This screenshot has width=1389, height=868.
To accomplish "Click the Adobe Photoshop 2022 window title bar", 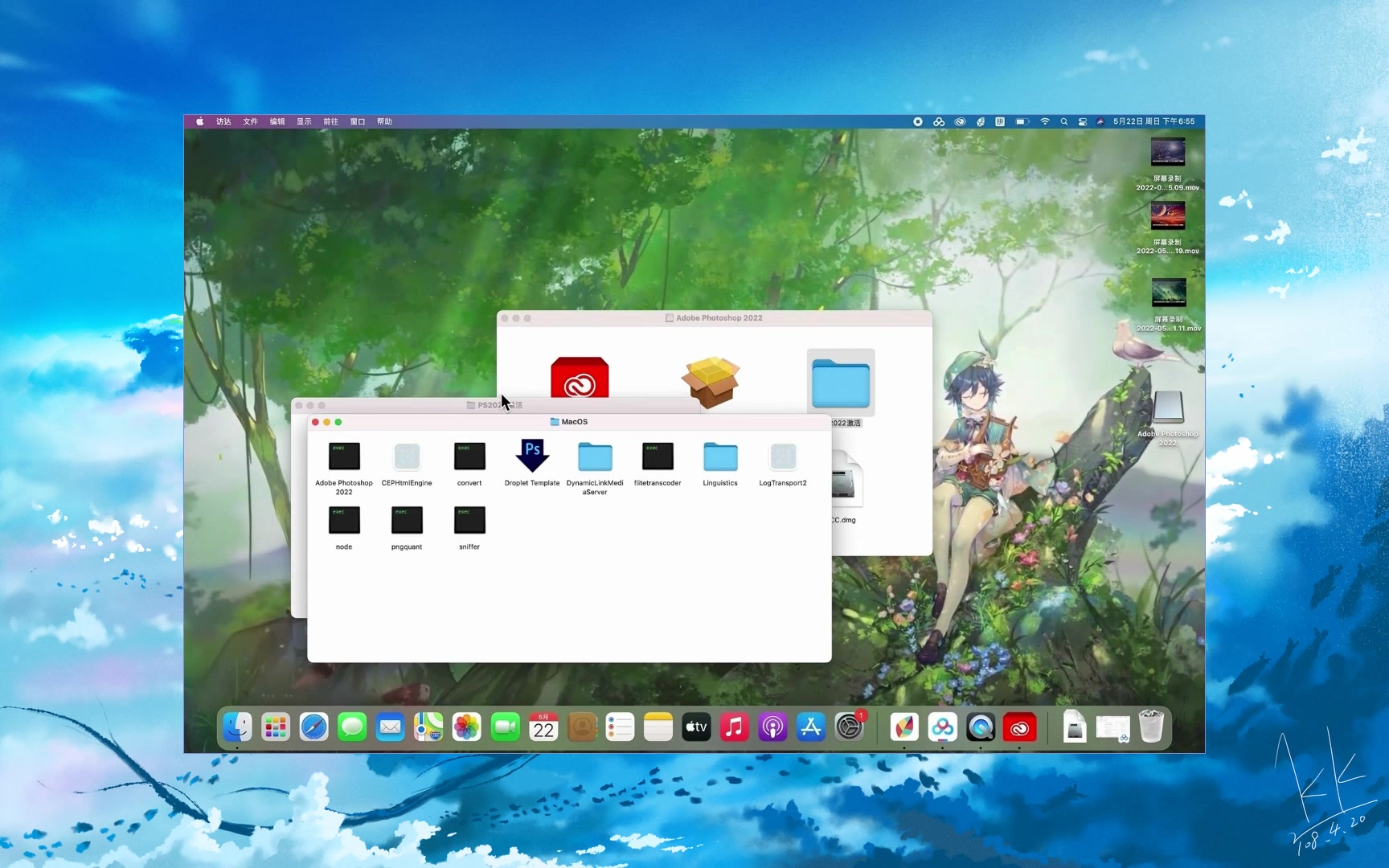I will click(714, 318).
